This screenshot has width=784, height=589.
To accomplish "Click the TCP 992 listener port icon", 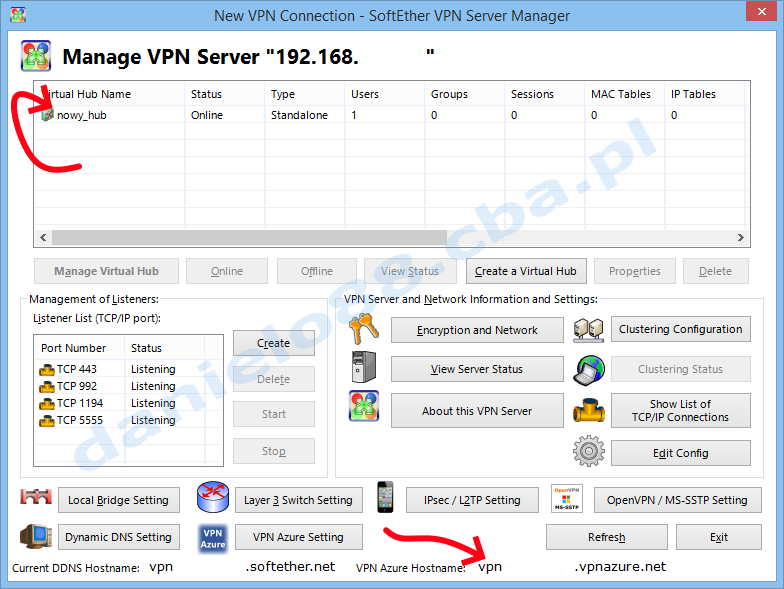I will 47,386.
